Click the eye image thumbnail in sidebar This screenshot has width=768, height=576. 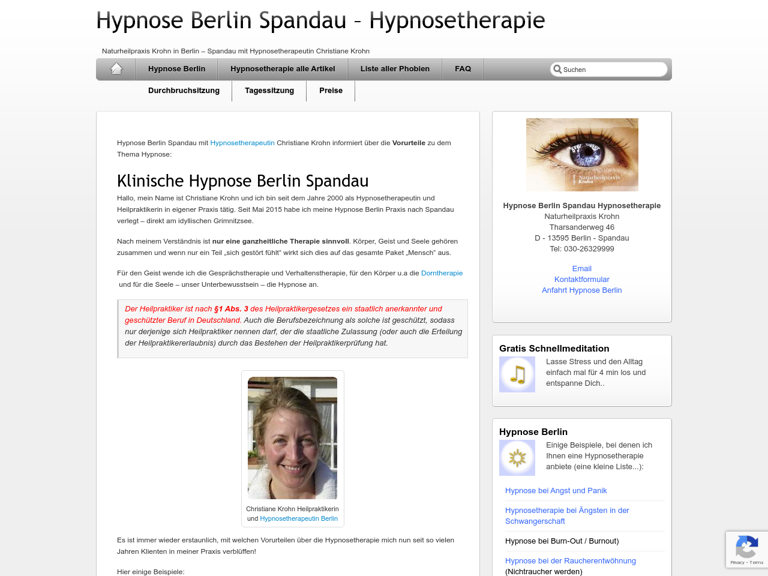[x=582, y=155]
